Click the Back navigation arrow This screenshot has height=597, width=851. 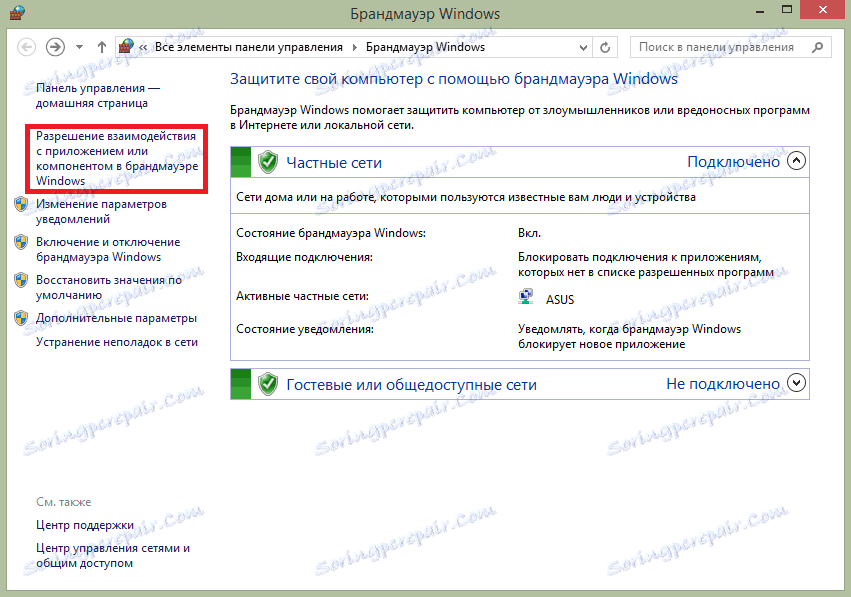27,47
